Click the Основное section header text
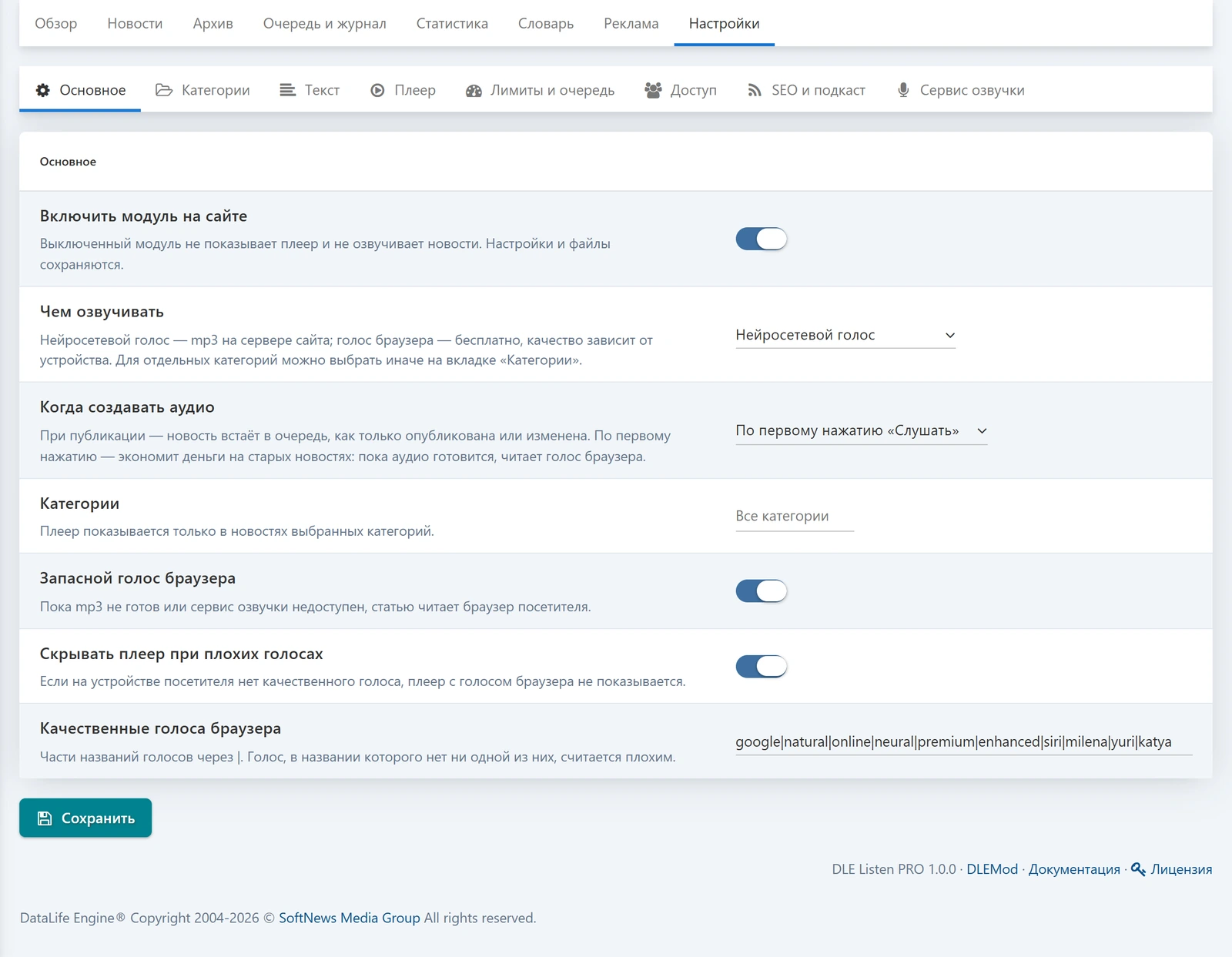Screen dimensions: 1232x957 coord(68,162)
